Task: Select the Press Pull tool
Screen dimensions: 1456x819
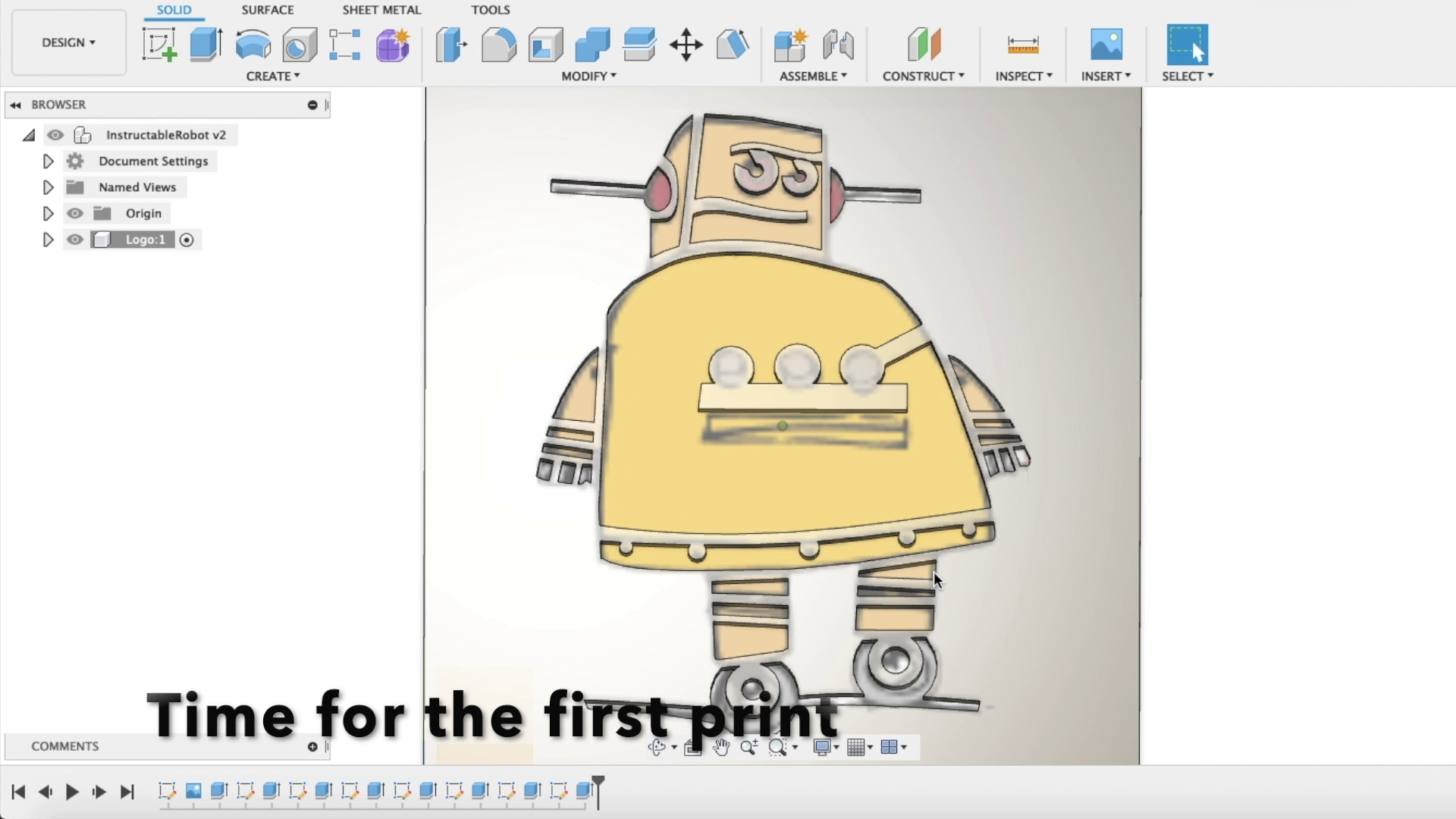Action: pyautogui.click(x=451, y=44)
